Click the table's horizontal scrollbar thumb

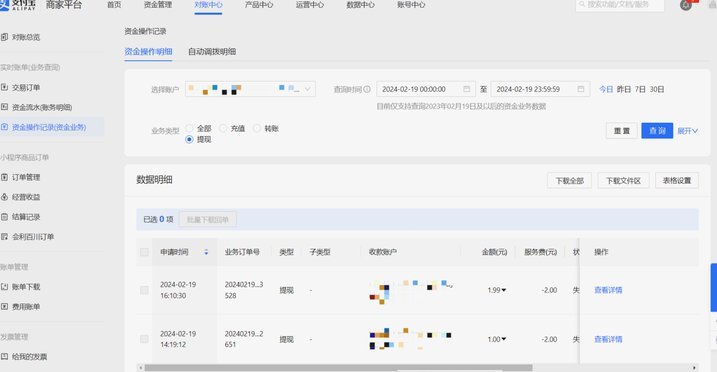point(338,367)
